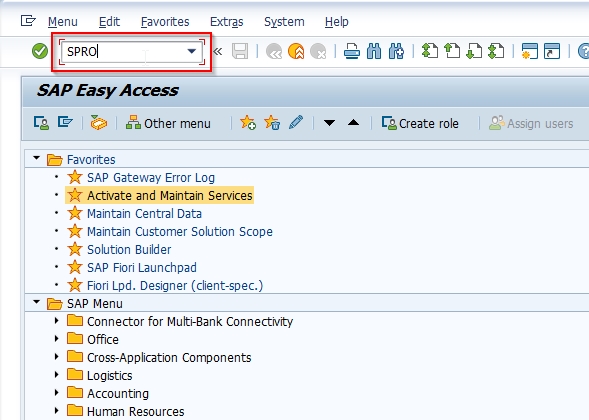Image resolution: width=589 pixels, height=420 pixels.
Task: Expand the Logistics folder
Action: point(57,375)
